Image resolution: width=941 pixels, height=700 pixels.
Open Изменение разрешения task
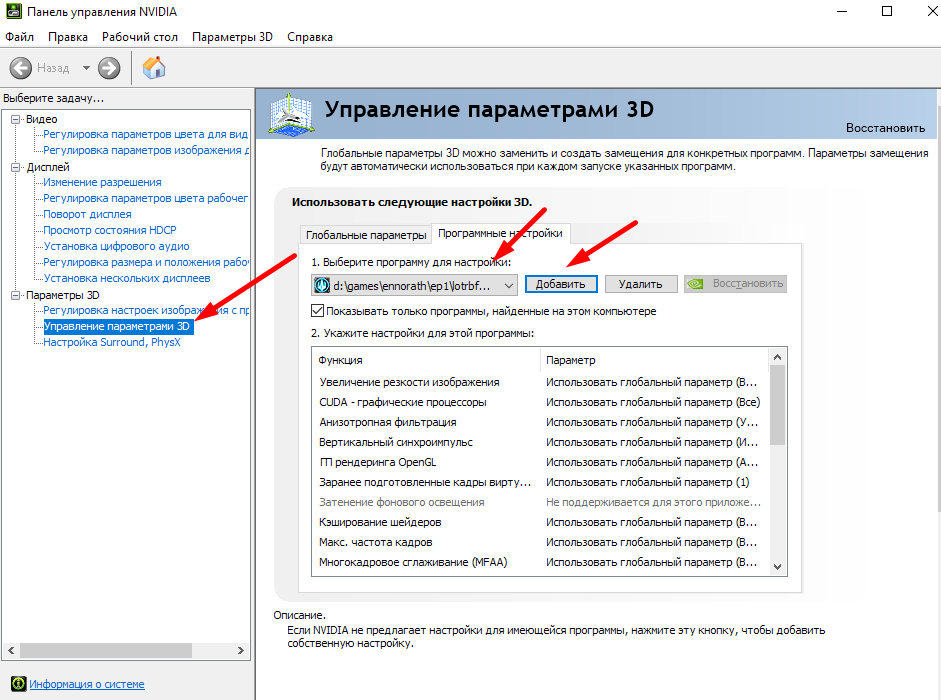(x=102, y=182)
